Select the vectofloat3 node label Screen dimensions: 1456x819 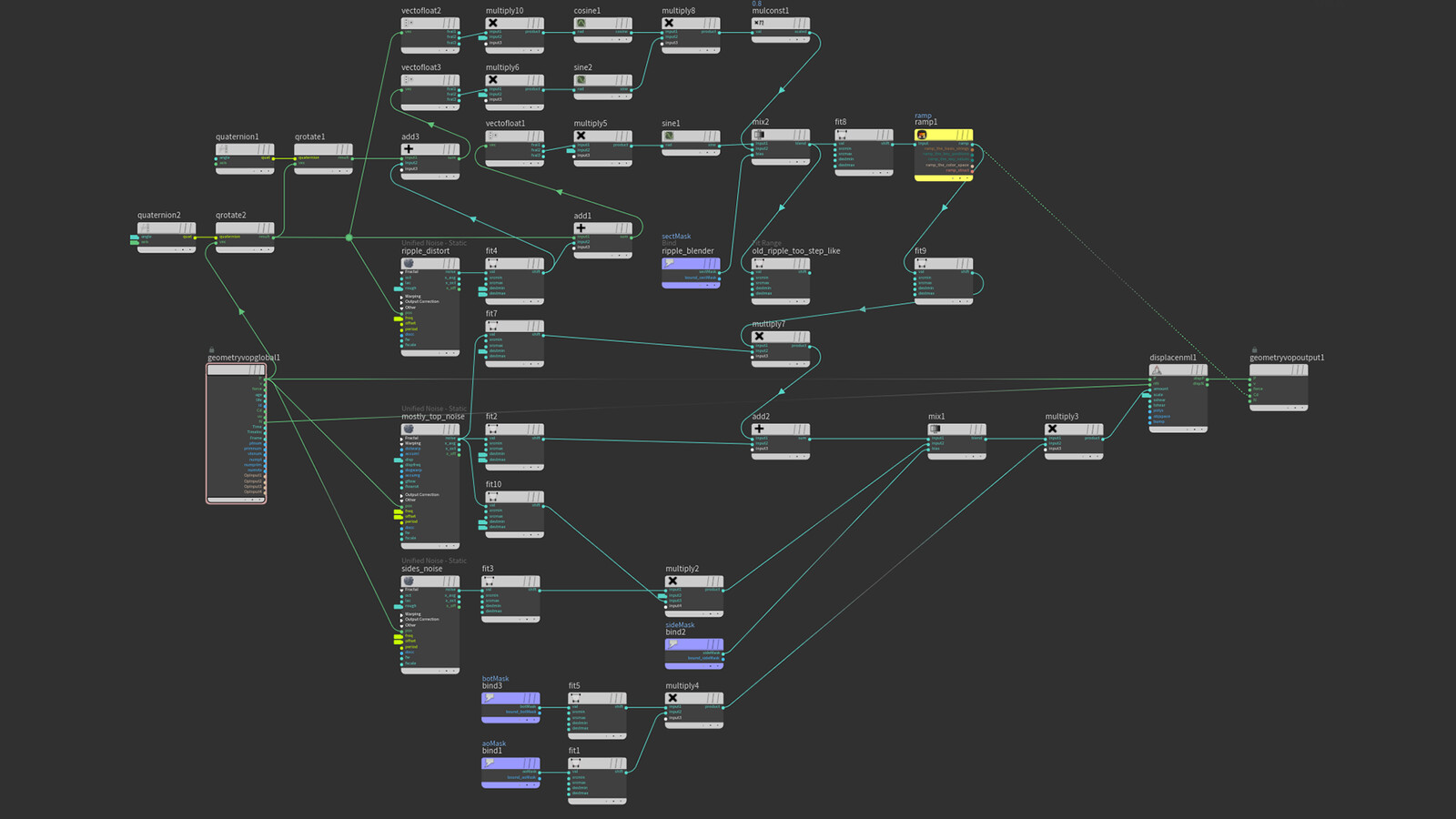421,67
